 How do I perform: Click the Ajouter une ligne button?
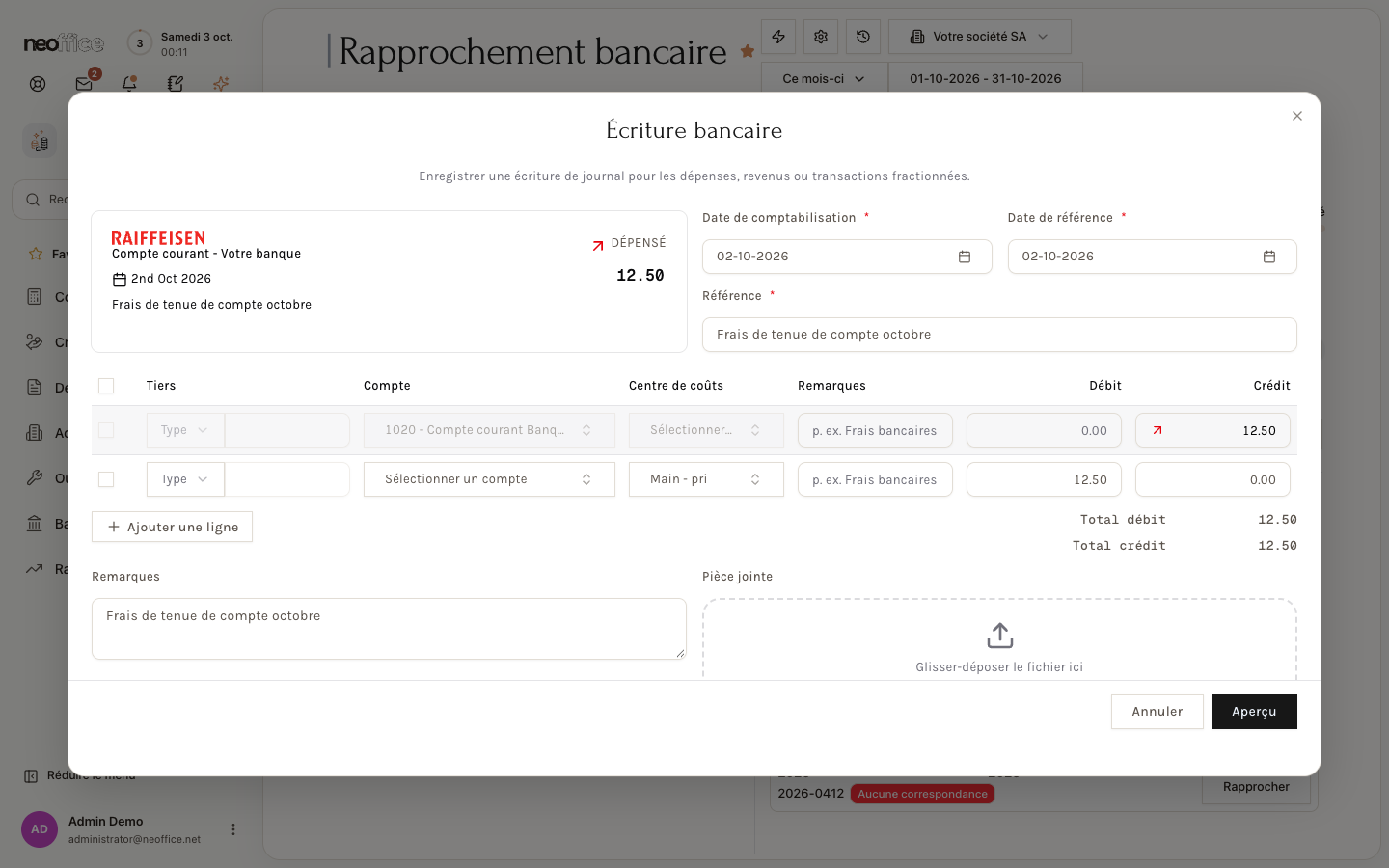click(x=172, y=527)
